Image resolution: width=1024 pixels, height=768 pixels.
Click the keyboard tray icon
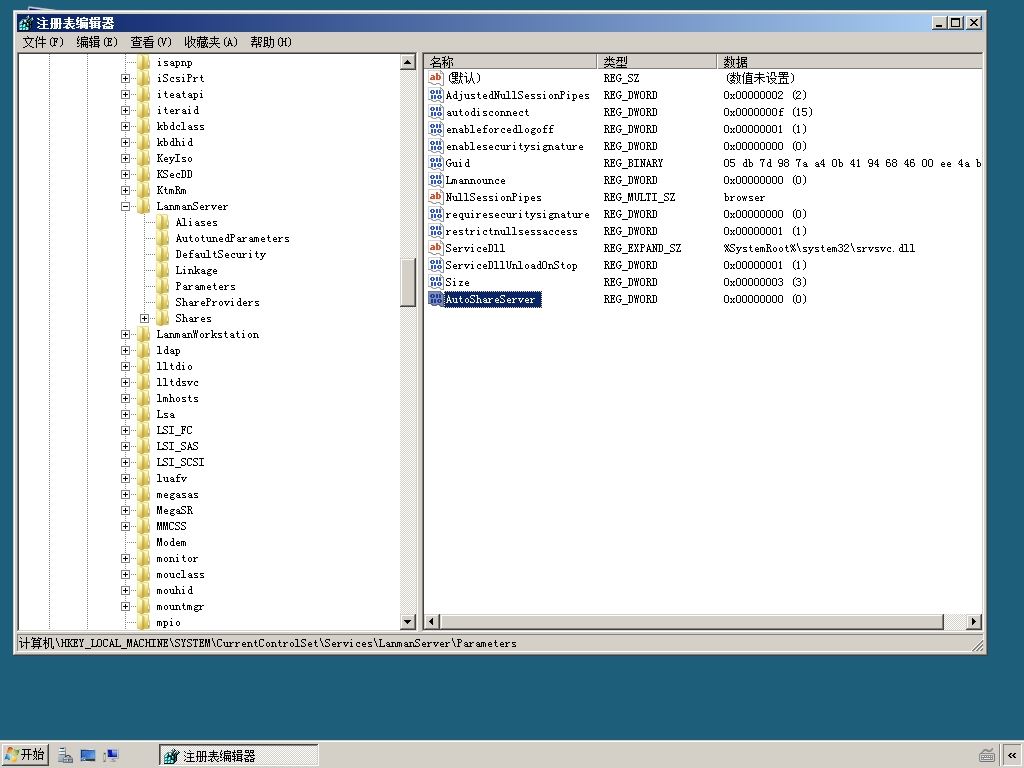[x=987, y=756]
